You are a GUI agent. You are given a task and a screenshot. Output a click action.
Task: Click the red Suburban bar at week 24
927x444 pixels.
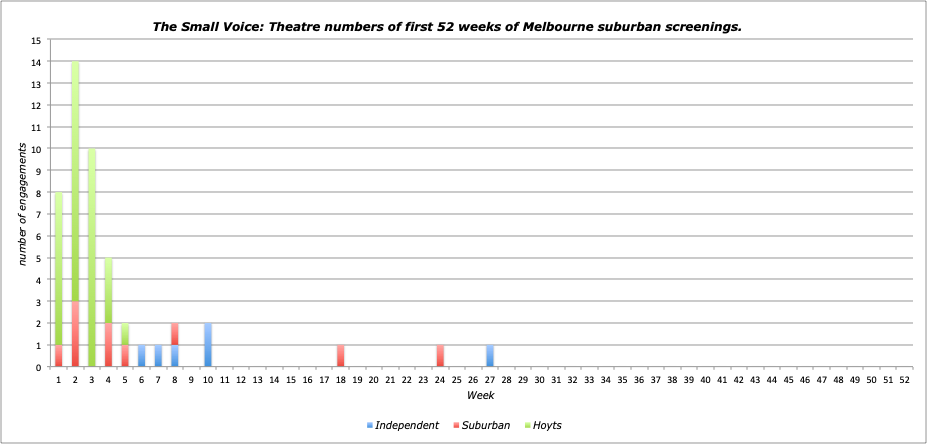439,356
